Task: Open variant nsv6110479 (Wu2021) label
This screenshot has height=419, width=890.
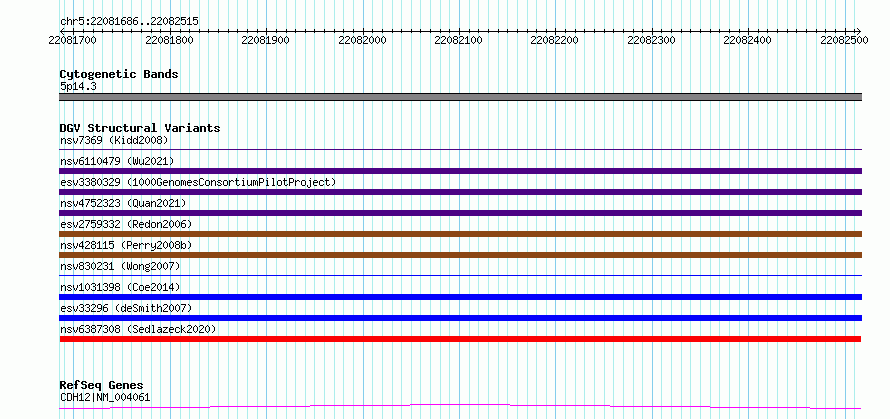Action: point(117,161)
